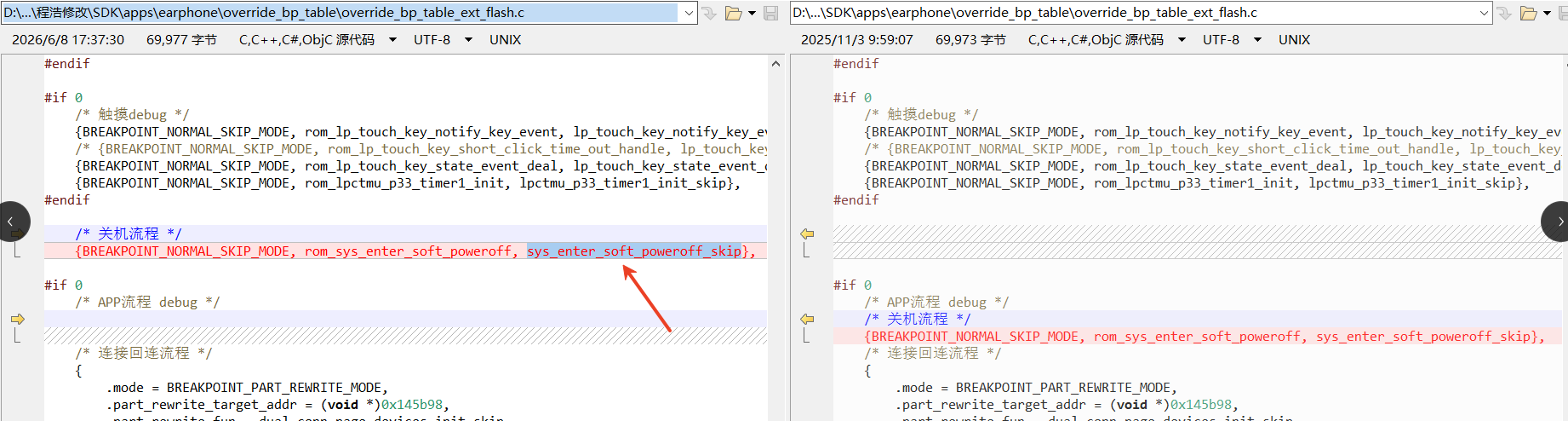This screenshot has height=421, width=1568.
Task: Open the right browse folder dropdown arrow
Action: pyautogui.click(x=1547, y=13)
